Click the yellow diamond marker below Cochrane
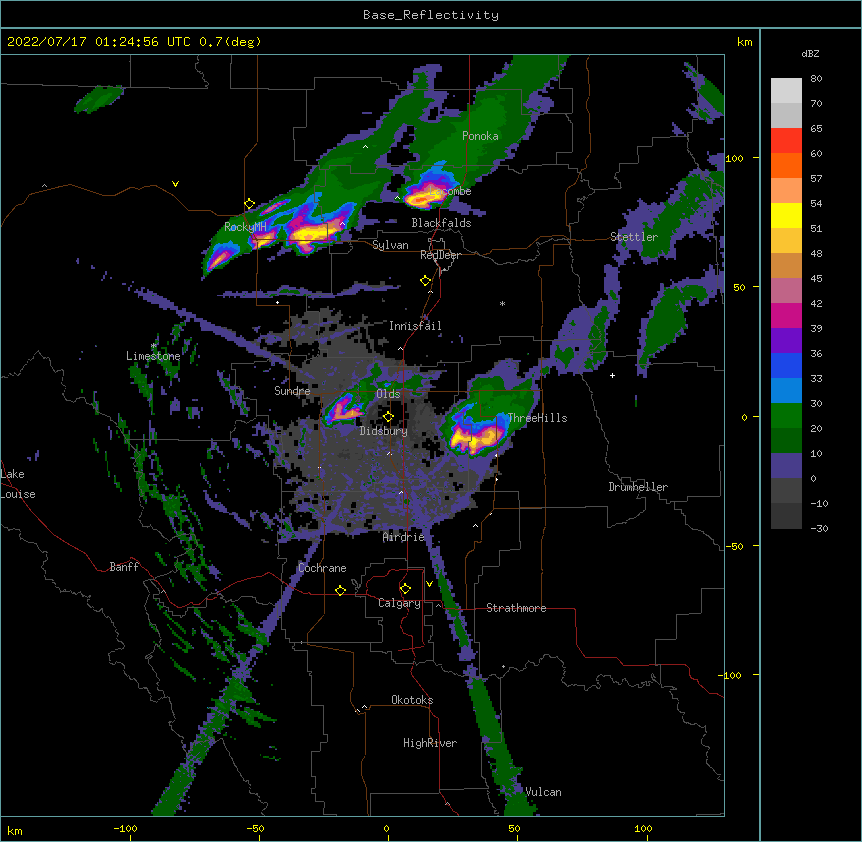 tap(340, 590)
